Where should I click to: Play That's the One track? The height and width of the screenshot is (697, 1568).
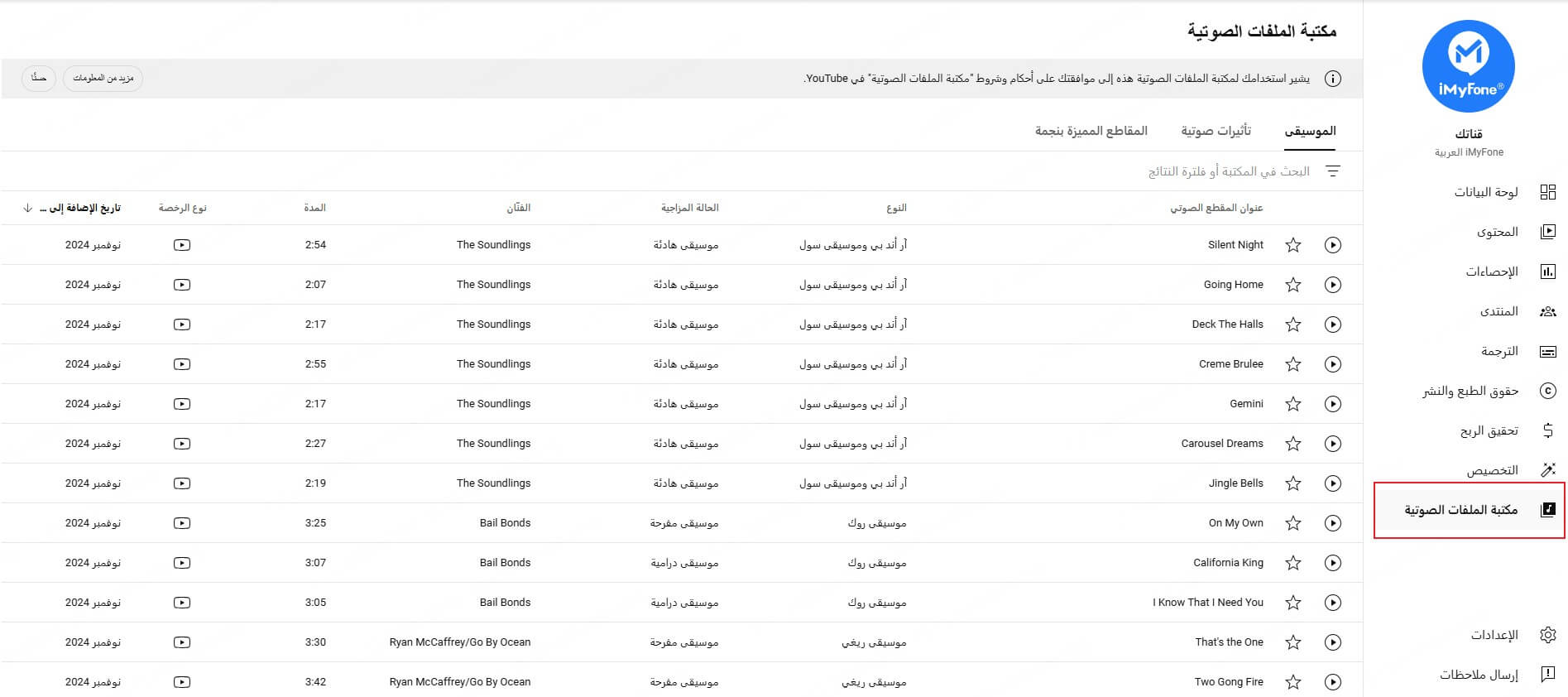pyautogui.click(x=1332, y=642)
